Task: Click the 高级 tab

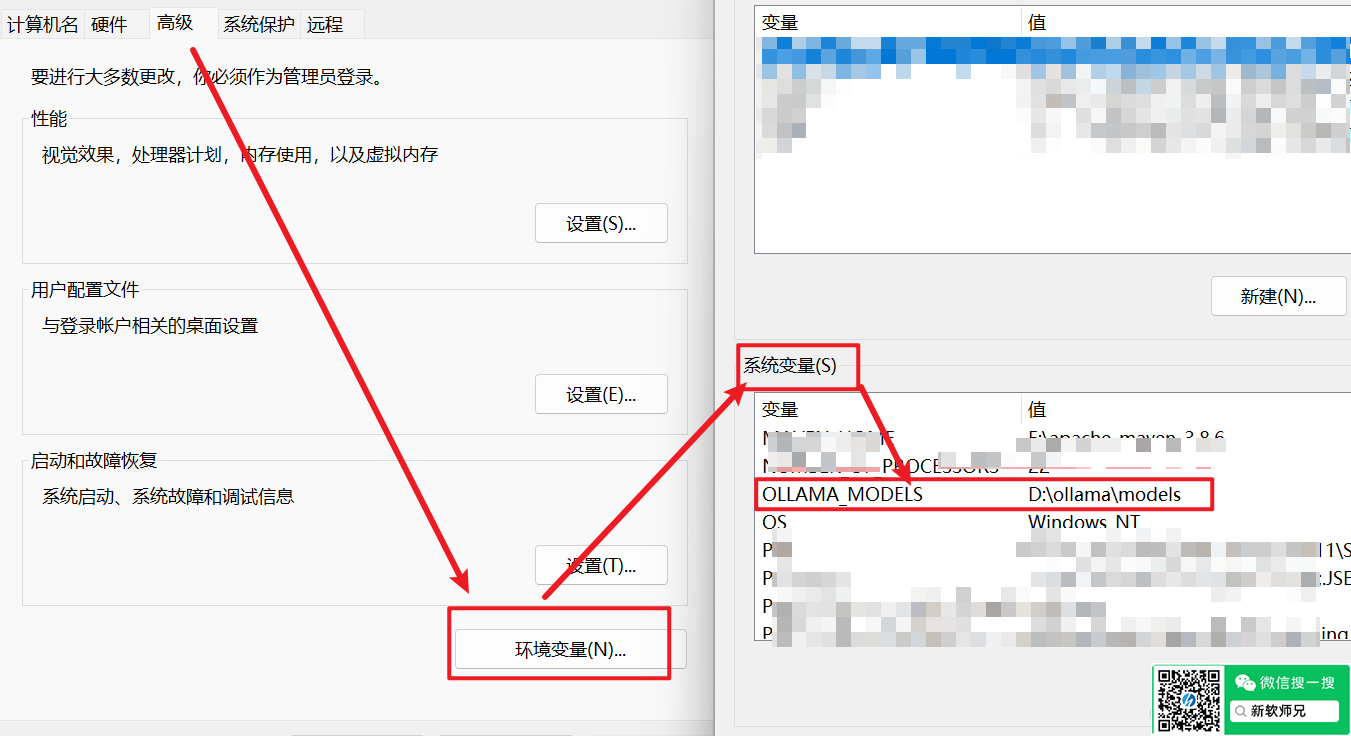Action: [174, 22]
